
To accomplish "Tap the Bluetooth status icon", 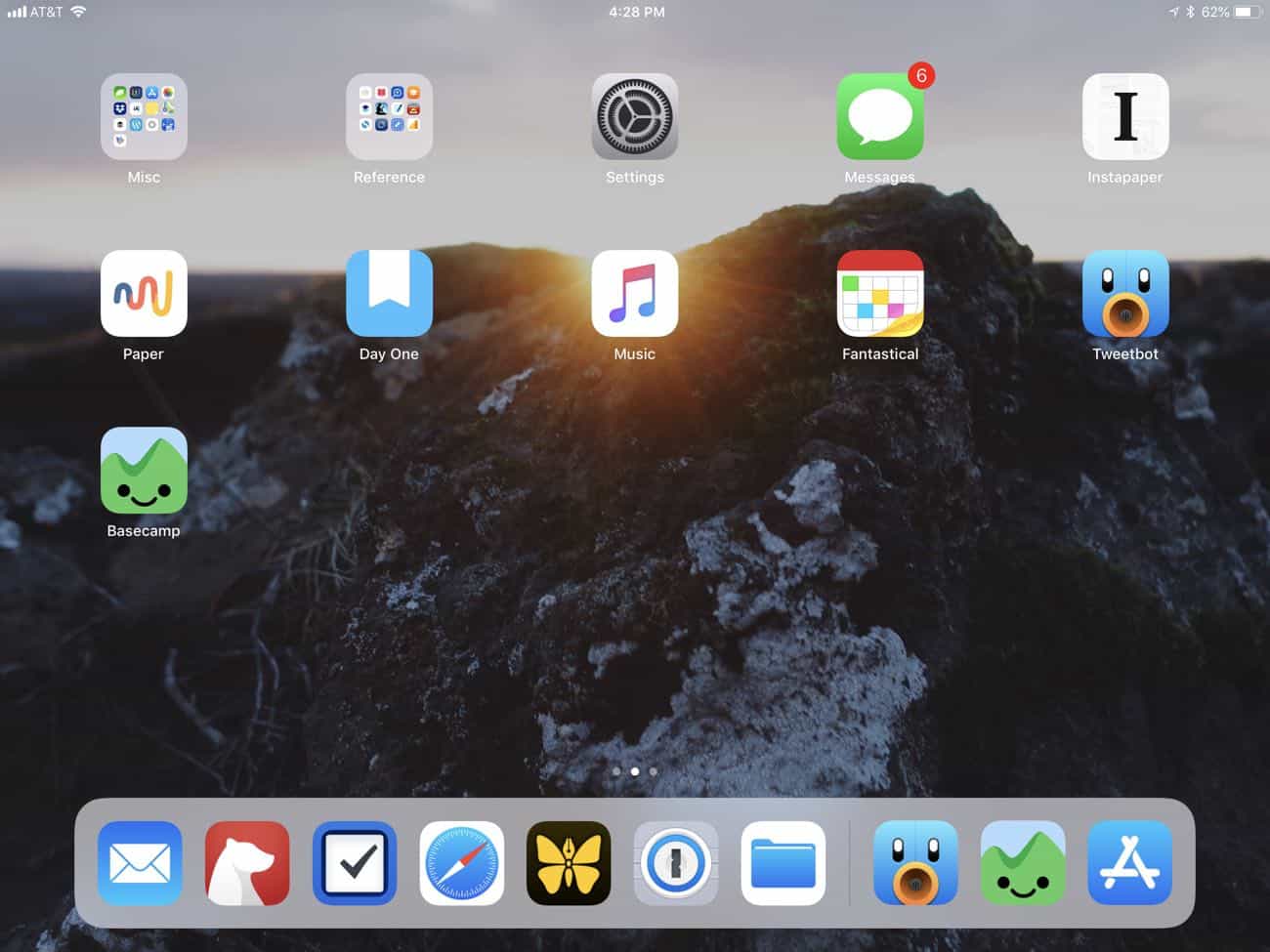I will 1190,12.
